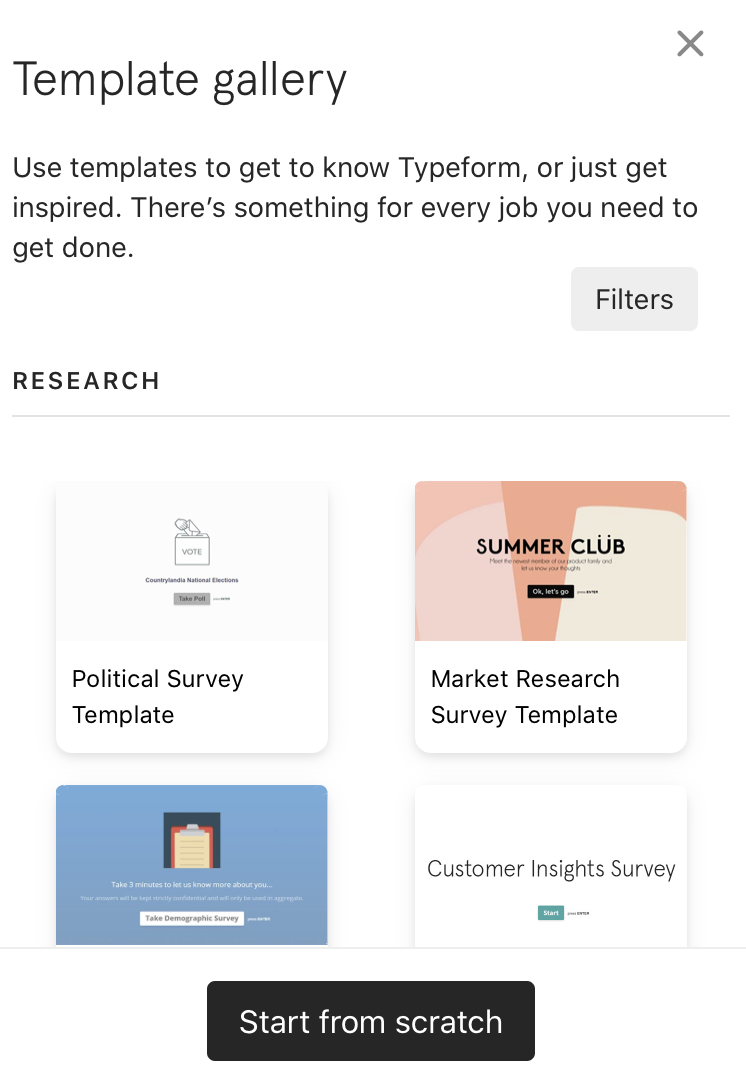Click the Take Demographic Survey preview button
Screen dimensions: 746x1081
(x=192, y=918)
